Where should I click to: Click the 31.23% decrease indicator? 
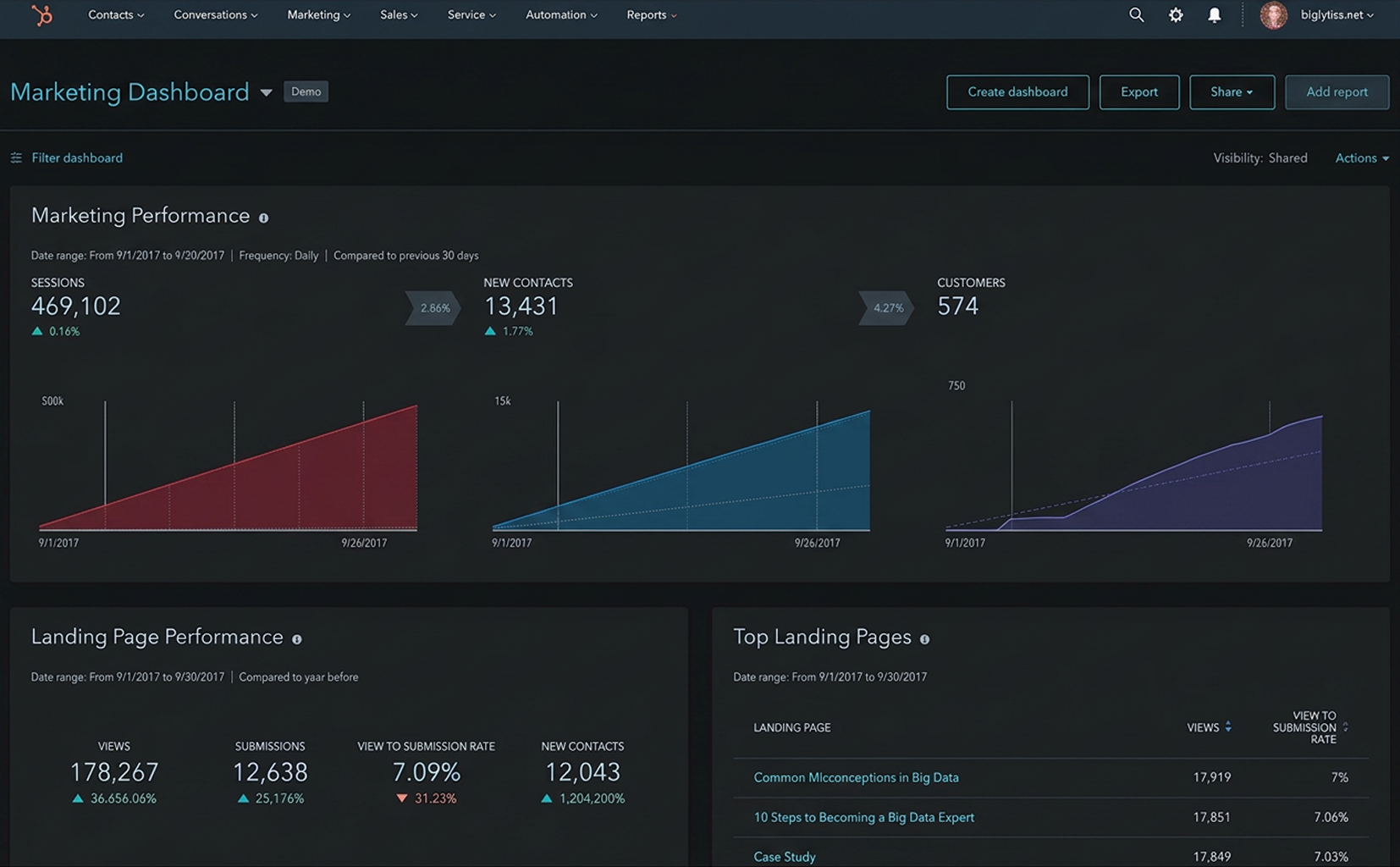(x=427, y=798)
